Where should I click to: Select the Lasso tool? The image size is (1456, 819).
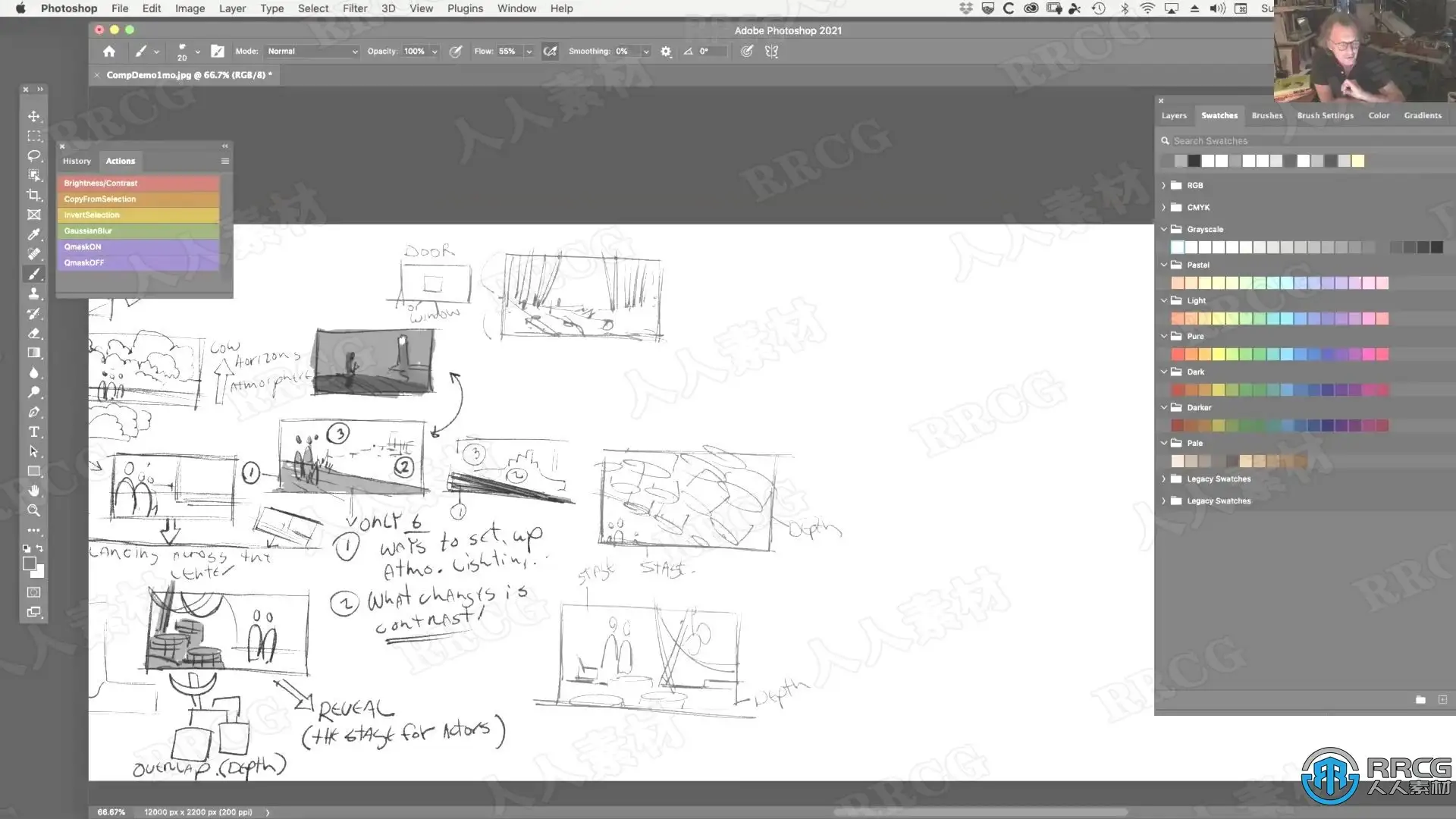point(34,155)
